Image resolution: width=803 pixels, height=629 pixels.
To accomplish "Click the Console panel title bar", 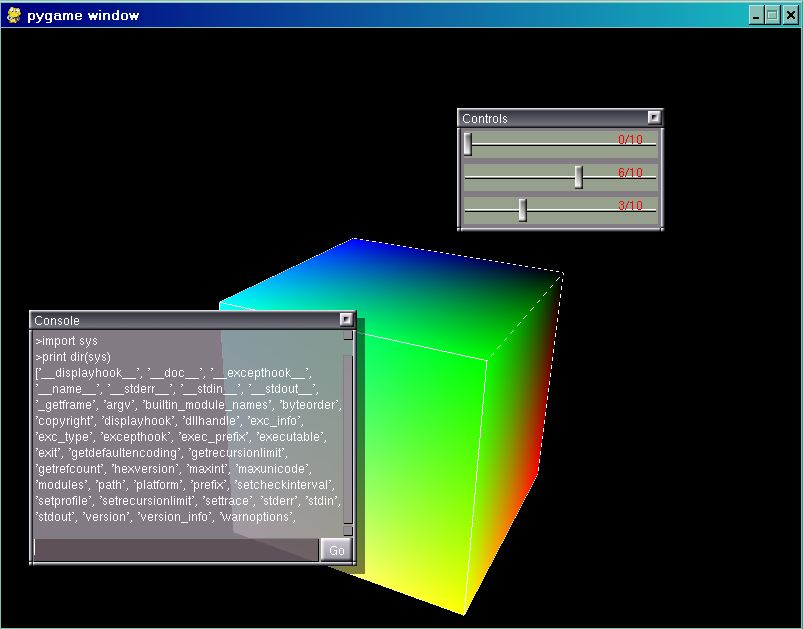I will point(180,320).
